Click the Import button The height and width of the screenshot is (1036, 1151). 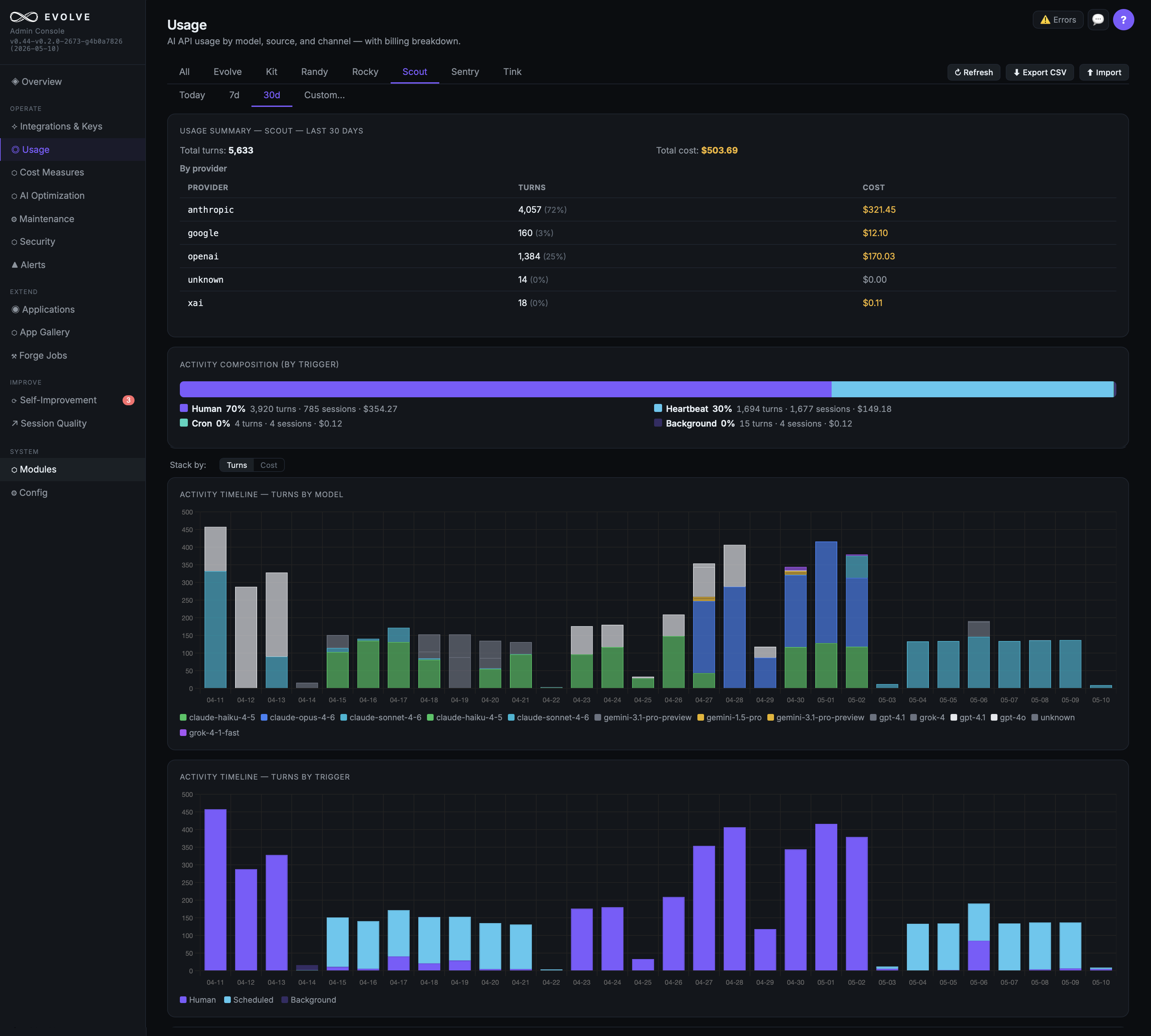tap(1104, 72)
